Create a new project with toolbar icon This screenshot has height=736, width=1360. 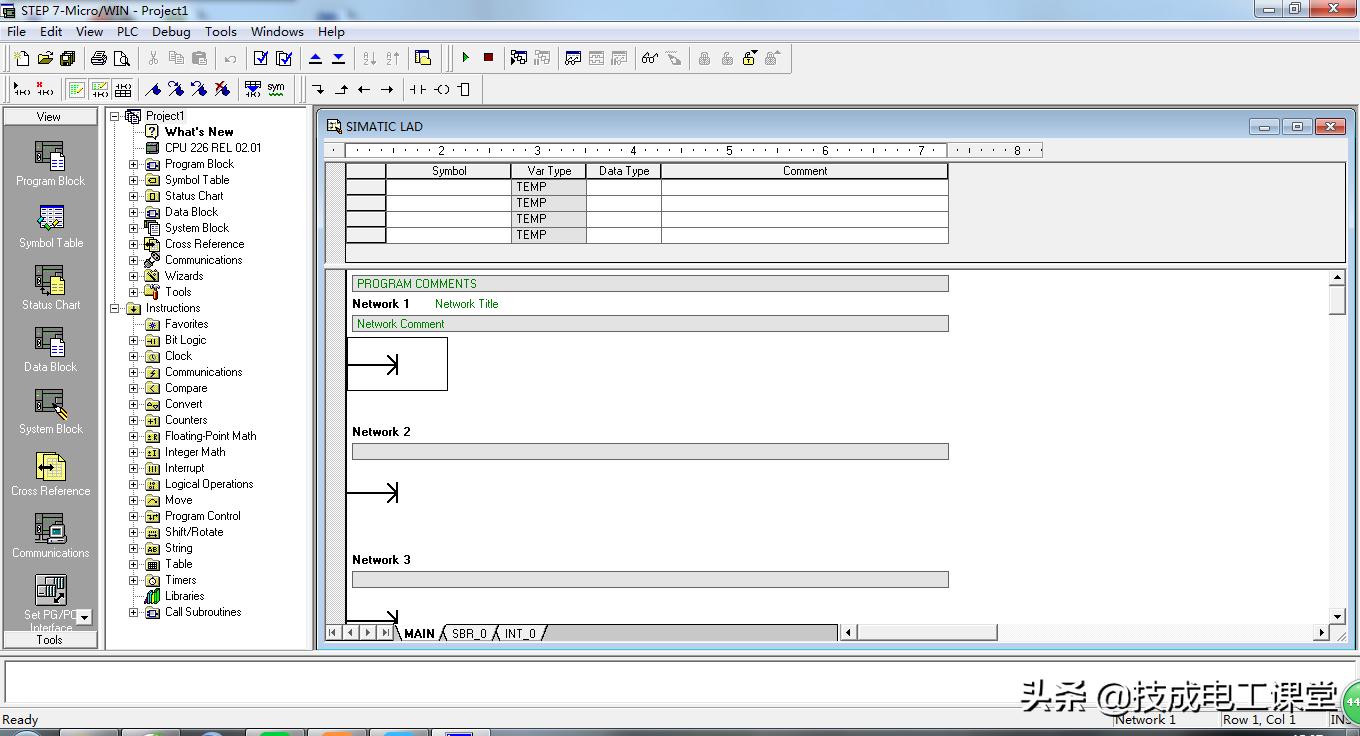pos(22,58)
